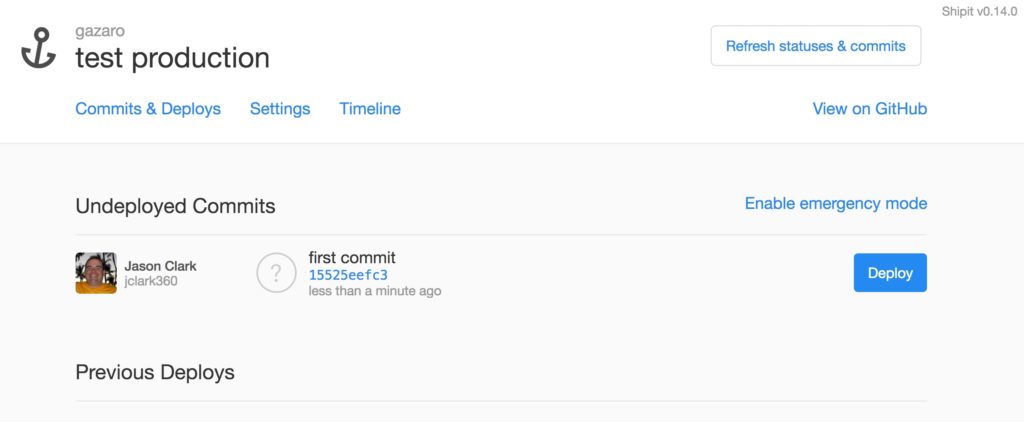Viewport: 1024px width, 422px height.
Task: Switch to the Commits & Deploys tab
Action: pyautogui.click(x=148, y=109)
